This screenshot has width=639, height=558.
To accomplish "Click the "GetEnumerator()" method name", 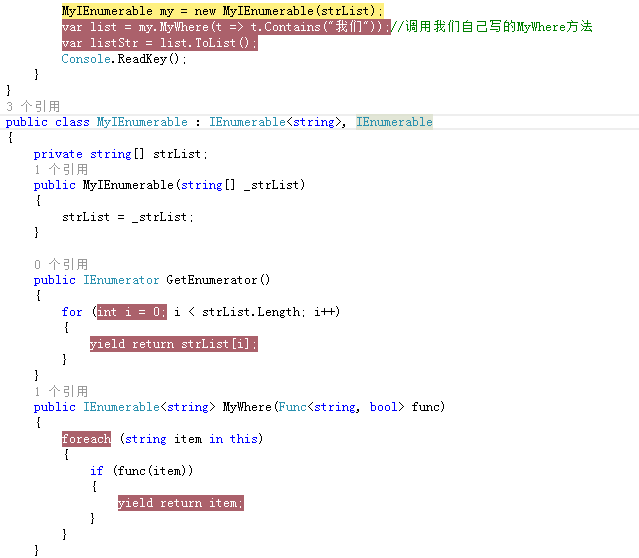I will pyautogui.click(x=218, y=280).
